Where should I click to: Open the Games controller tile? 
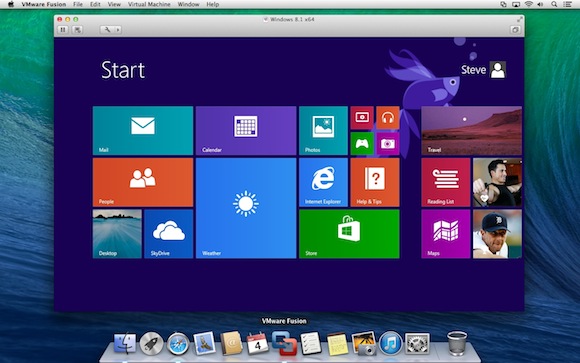click(362, 144)
